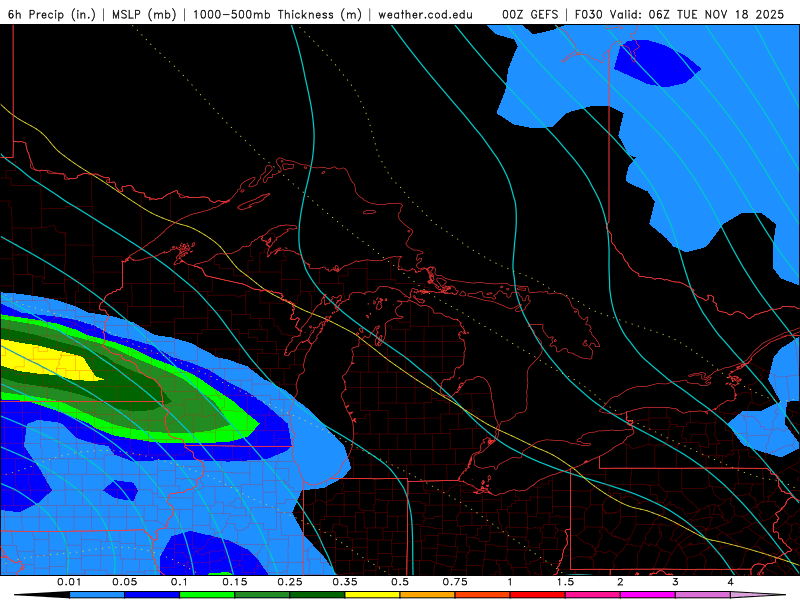Viewport: 800px width, 600px height.
Task: Click the 0.15 legend value
Action: pyautogui.click(x=235, y=582)
